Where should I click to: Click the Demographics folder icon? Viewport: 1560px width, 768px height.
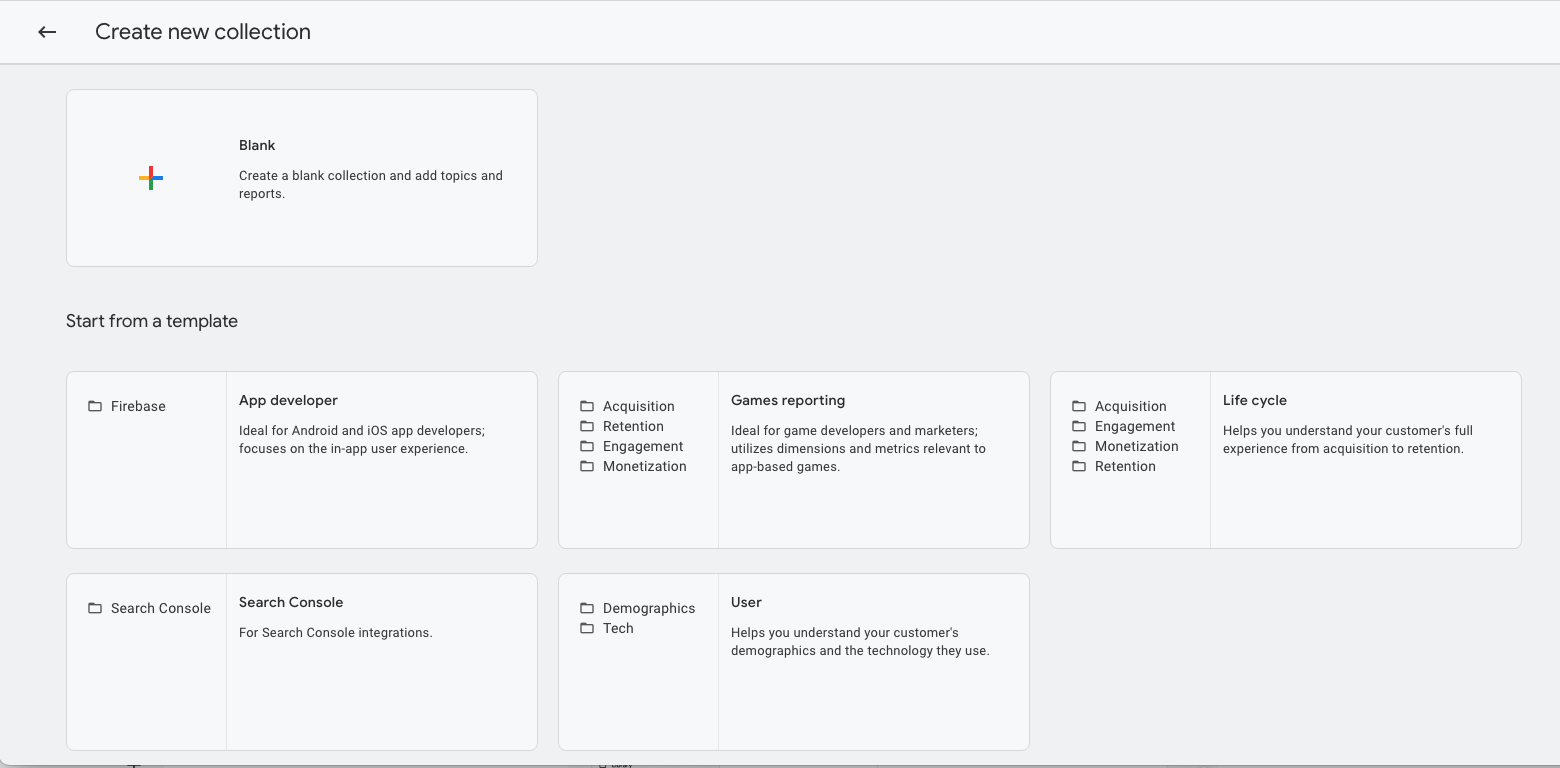587,608
